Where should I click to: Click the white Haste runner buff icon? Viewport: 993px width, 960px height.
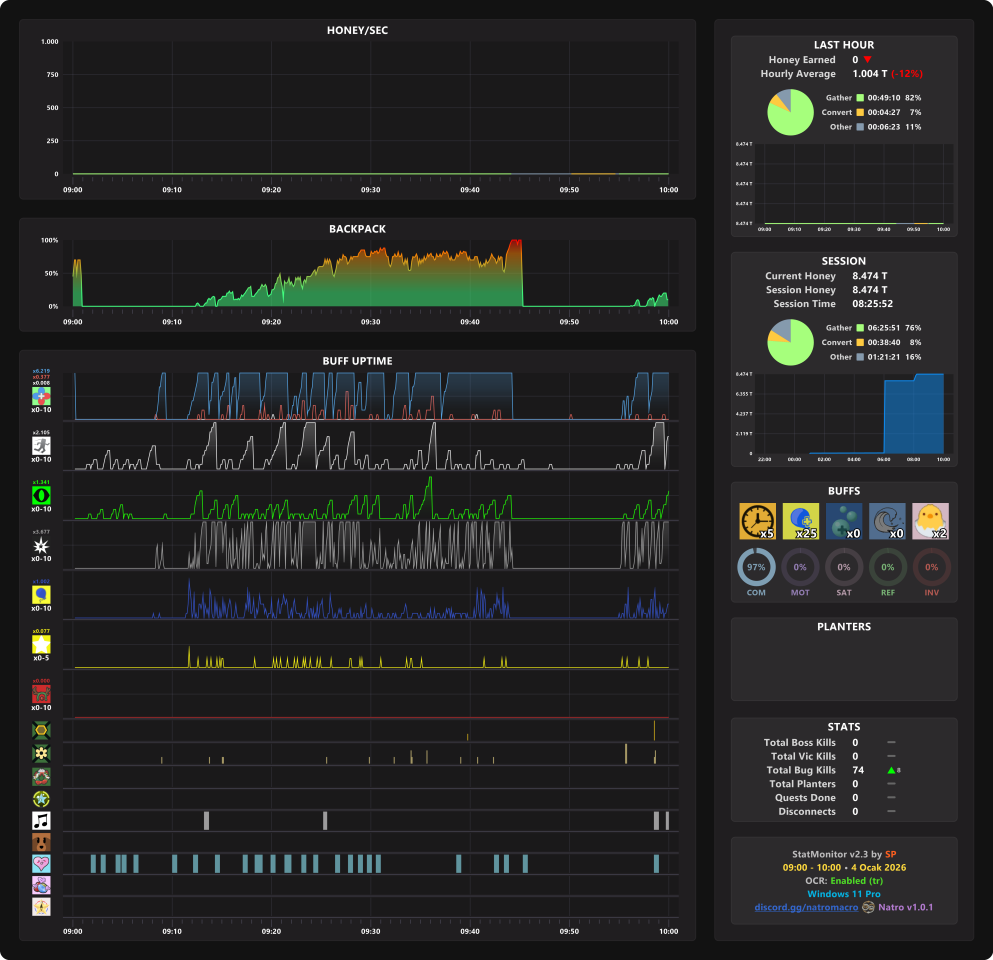pos(41,446)
